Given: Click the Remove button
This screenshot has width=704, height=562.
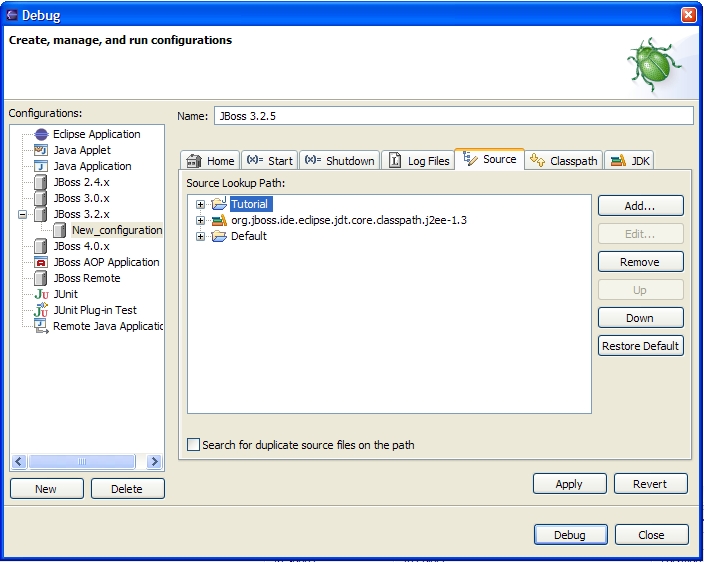Looking at the screenshot, I should pyautogui.click(x=641, y=262).
